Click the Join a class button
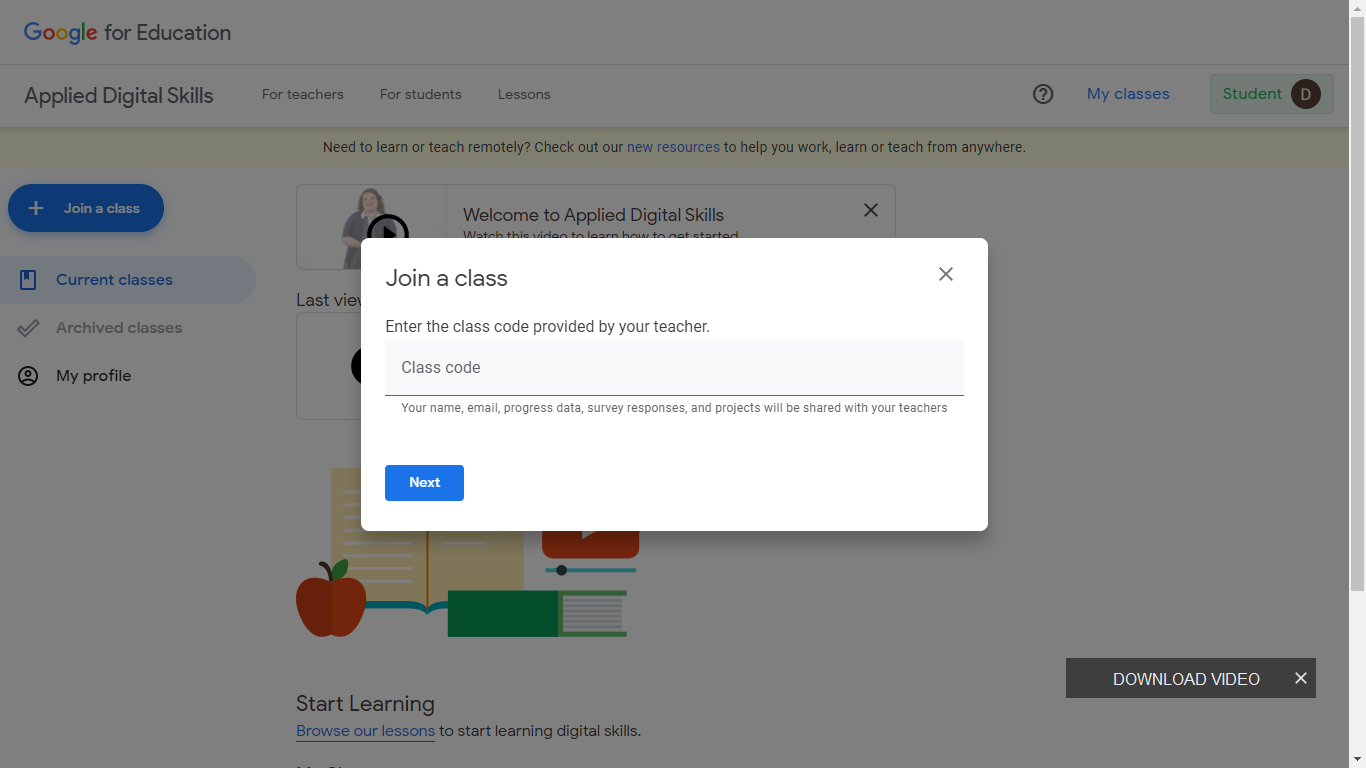Viewport: 1366px width, 768px height. pyautogui.click(x=86, y=208)
